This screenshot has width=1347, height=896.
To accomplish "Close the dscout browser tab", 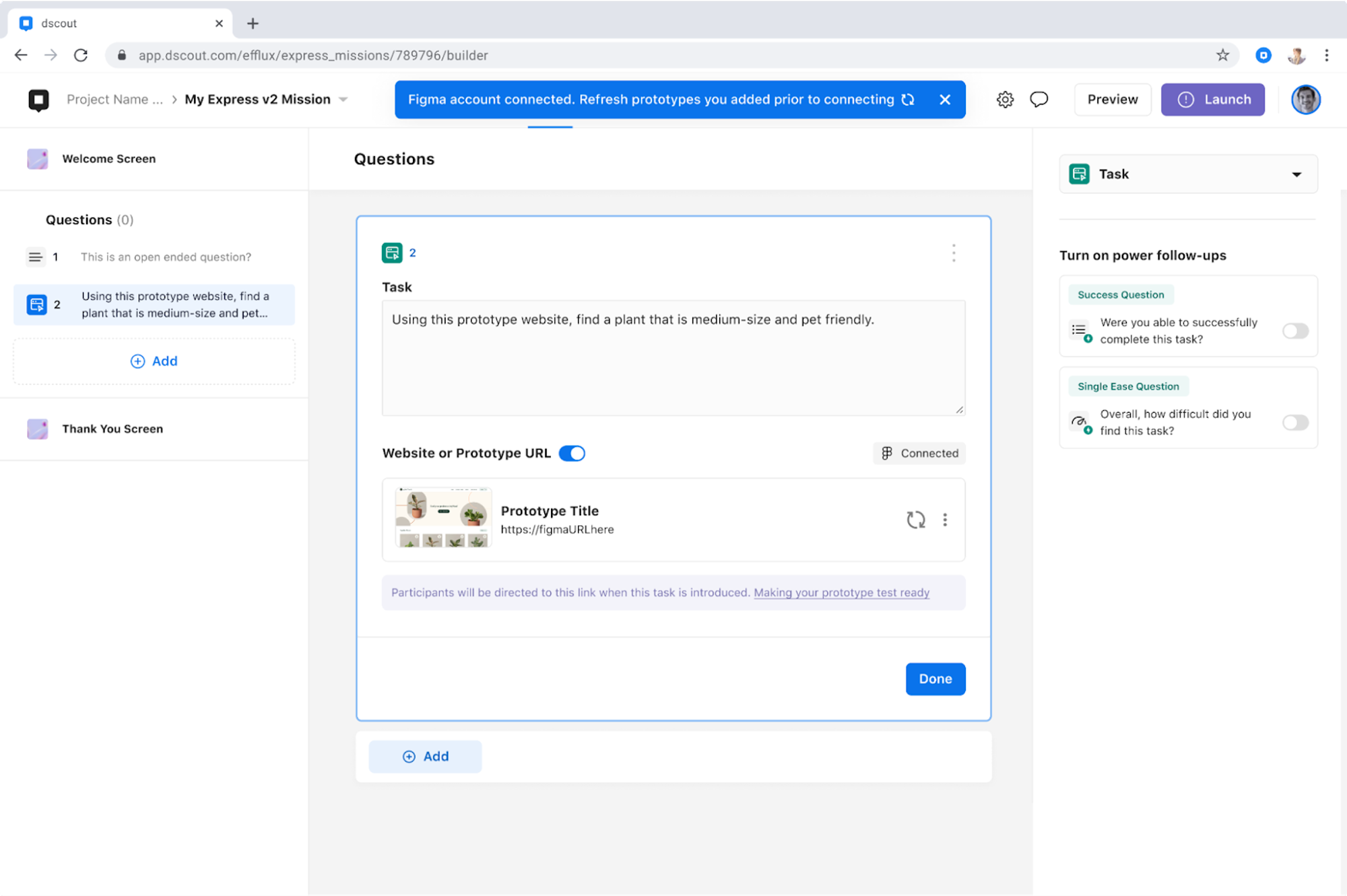I will pos(219,24).
